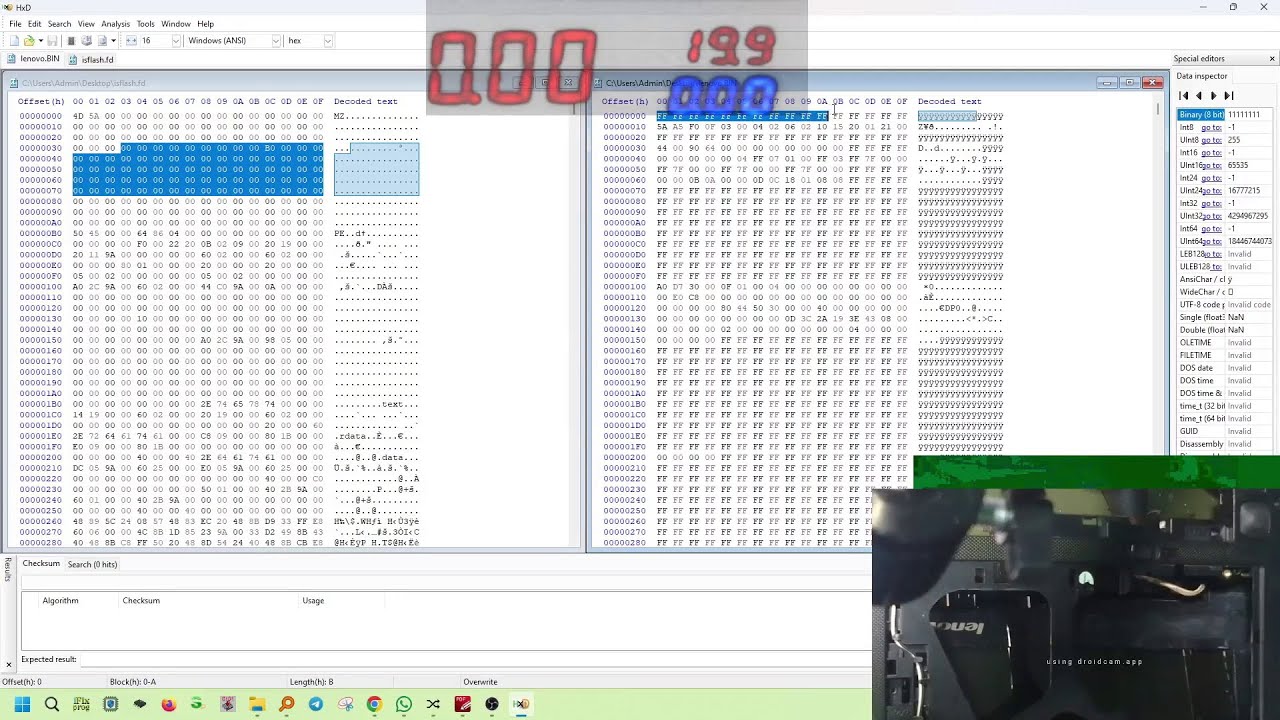The image size is (1280, 720).
Task: Click offset row 00000100 in isflash.fd window
Action: (x=40, y=287)
